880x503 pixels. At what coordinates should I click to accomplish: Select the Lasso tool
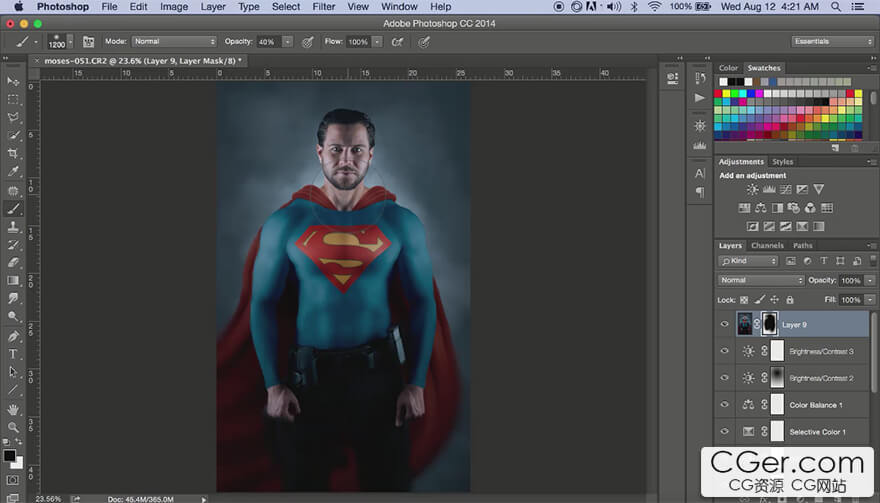pos(12,117)
